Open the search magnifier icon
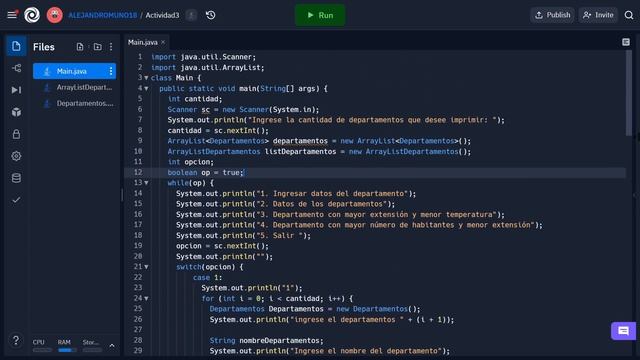640x360 pixels. tap(629, 15)
